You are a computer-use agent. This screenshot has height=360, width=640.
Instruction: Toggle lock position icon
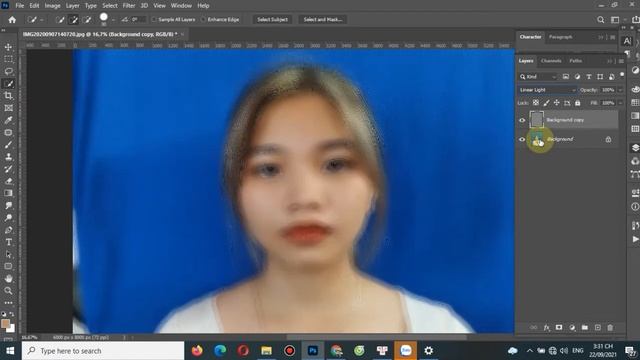[557, 103]
